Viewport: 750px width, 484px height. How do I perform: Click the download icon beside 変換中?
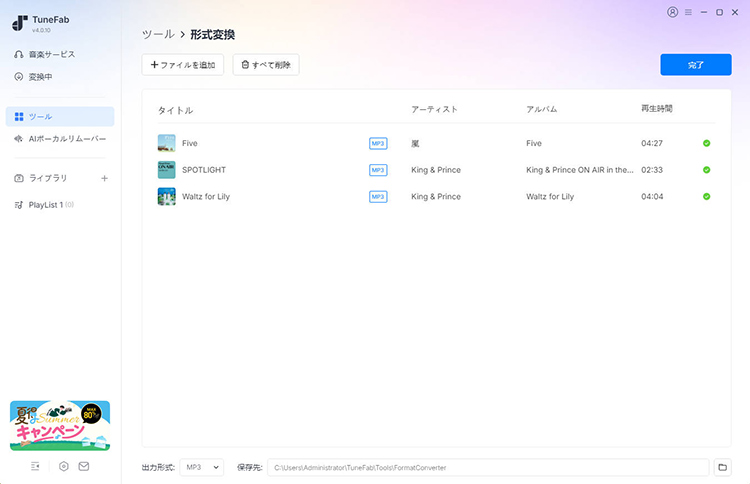(x=19, y=77)
